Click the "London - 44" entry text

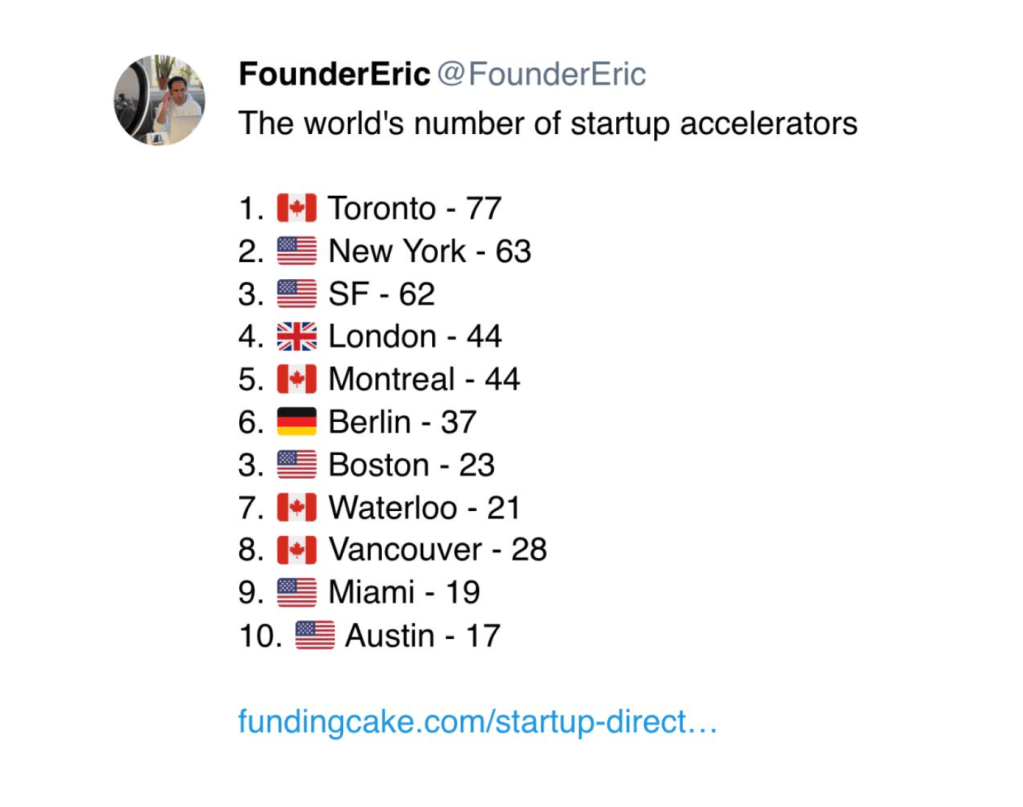click(415, 337)
